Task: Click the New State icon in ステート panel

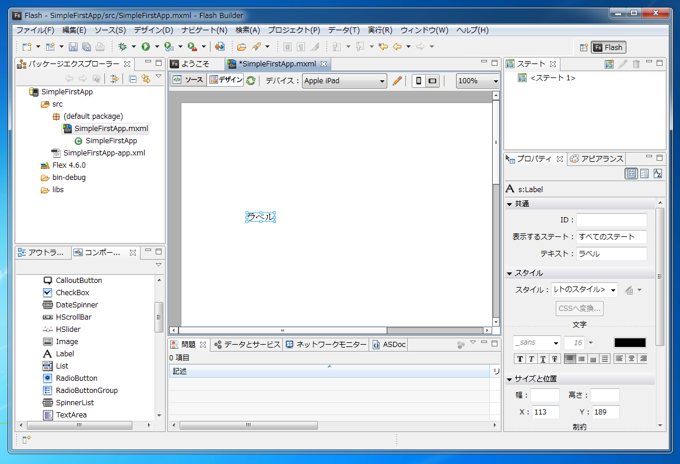Action: click(609, 64)
